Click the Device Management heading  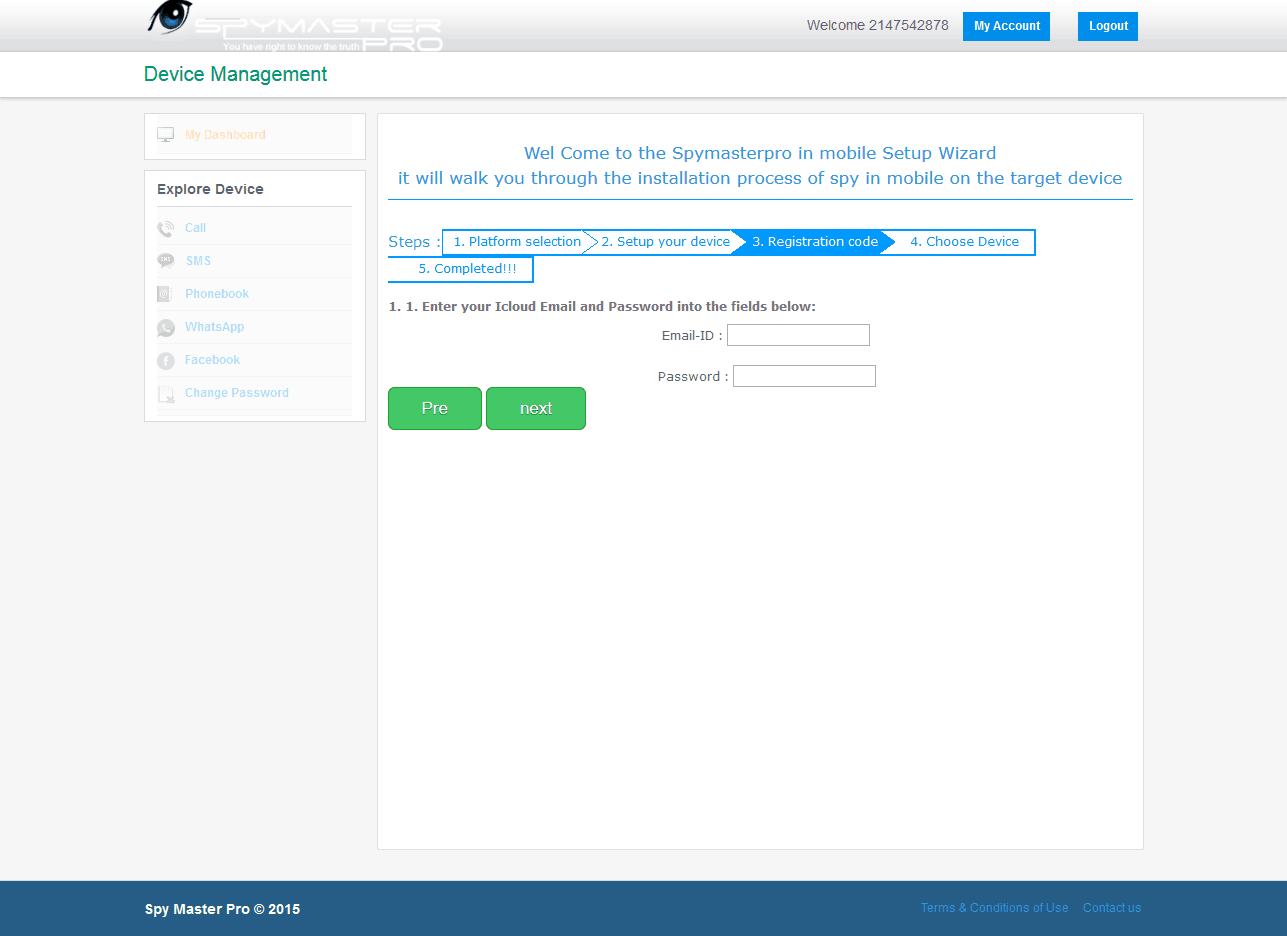235,74
